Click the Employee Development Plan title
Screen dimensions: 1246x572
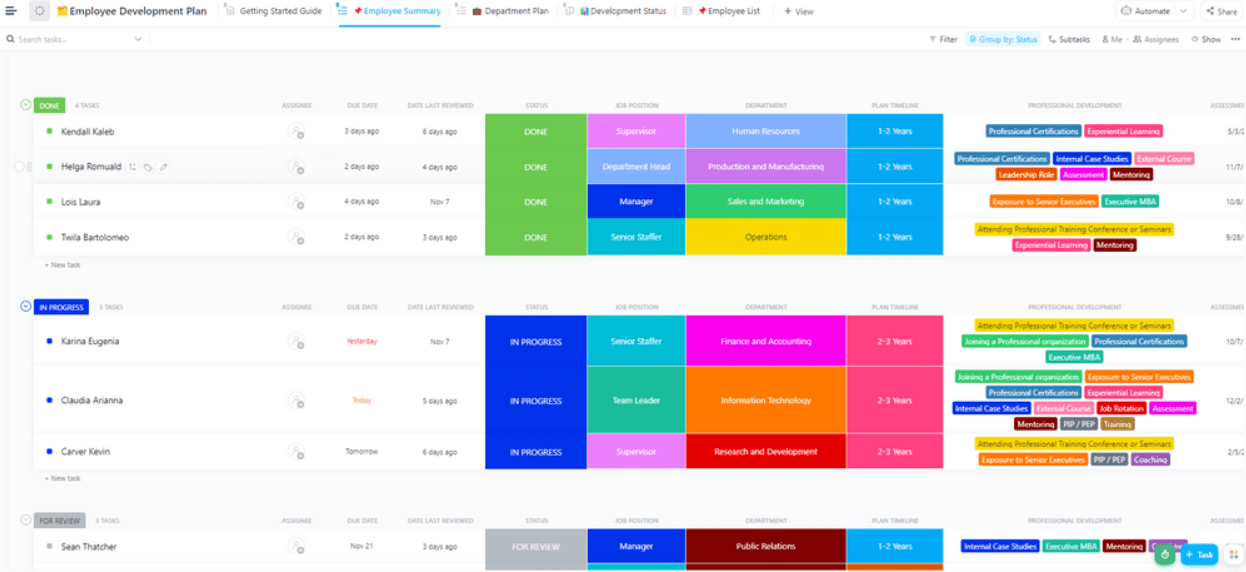tap(132, 11)
